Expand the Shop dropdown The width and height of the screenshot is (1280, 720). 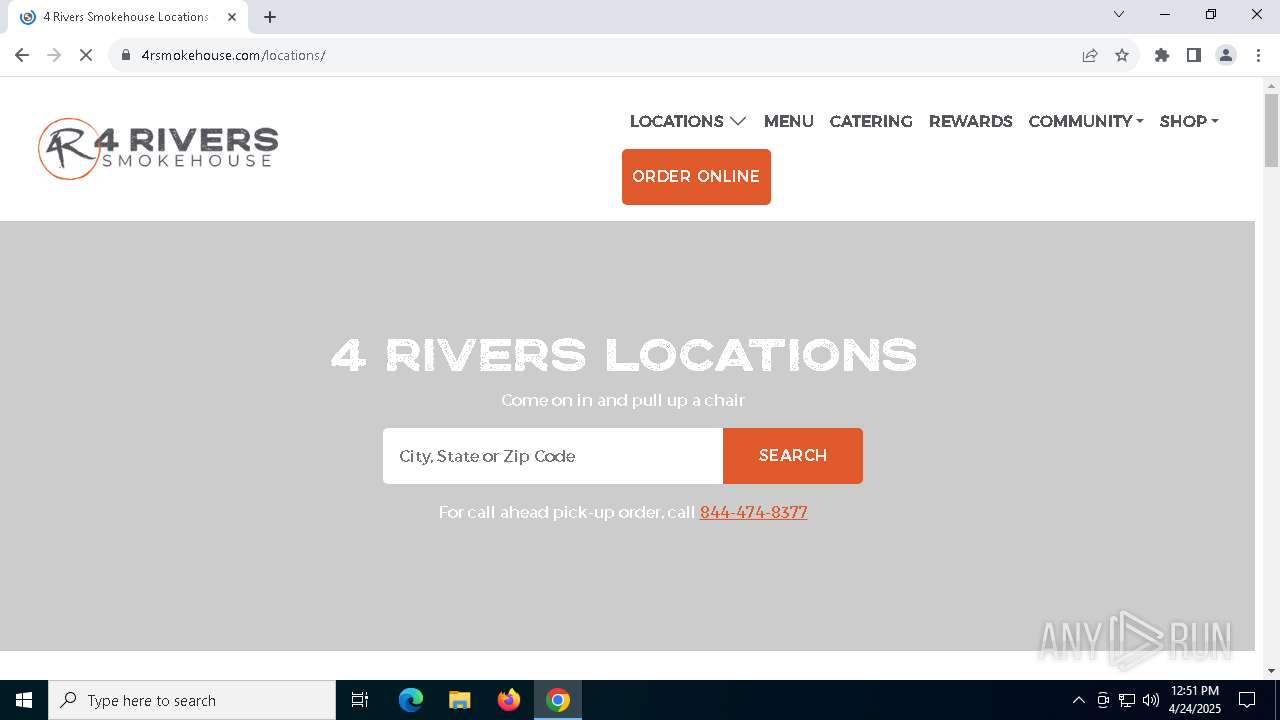(x=1189, y=121)
